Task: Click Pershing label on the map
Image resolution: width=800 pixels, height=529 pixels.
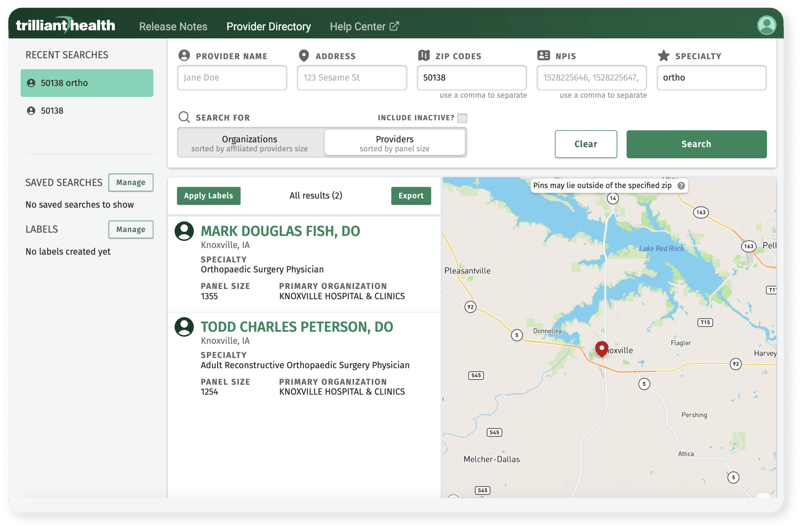Action: 694,415
